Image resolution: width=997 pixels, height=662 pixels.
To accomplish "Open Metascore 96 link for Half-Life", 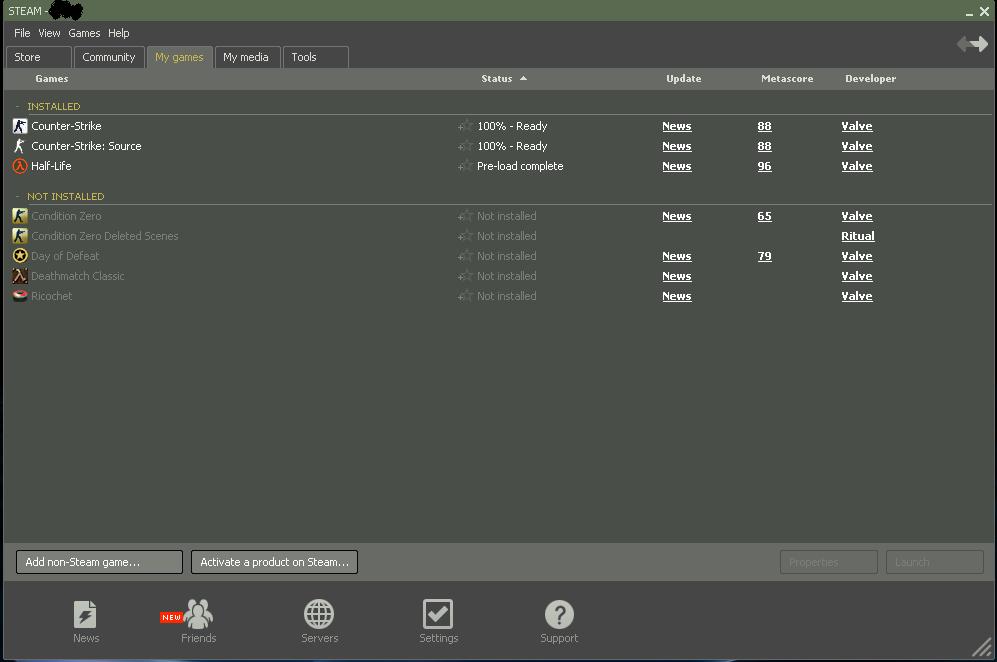I will tap(764, 167).
